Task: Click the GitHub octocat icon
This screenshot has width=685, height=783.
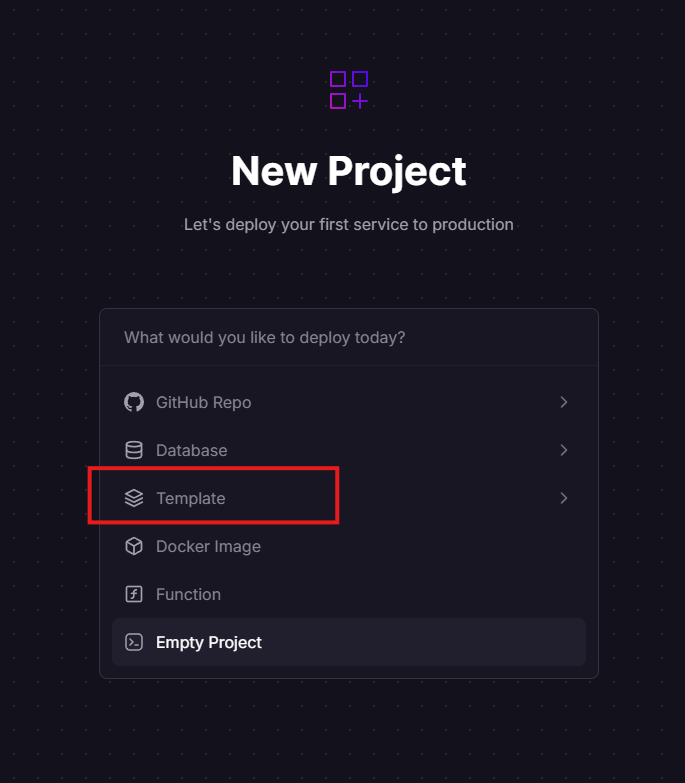Action: coord(134,402)
